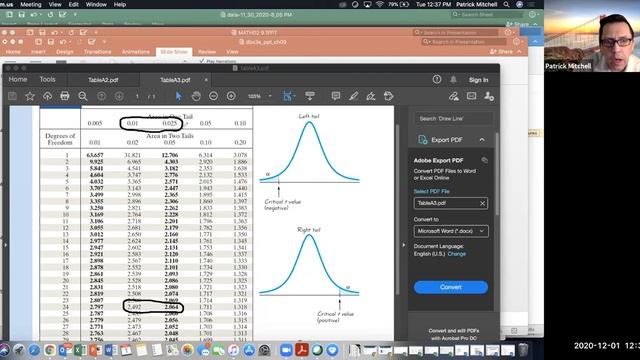Click the stamp tool icon
640x360 pixels.
389,96
